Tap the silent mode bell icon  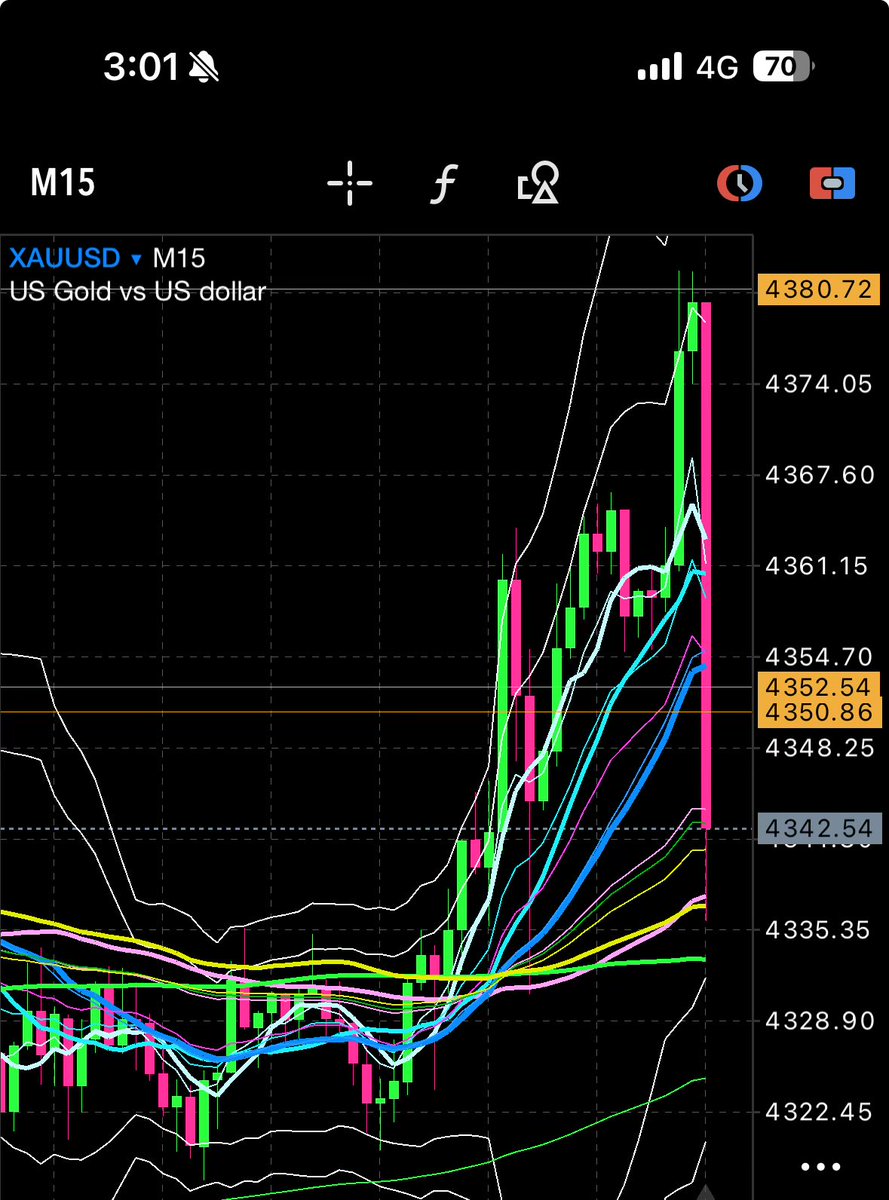click(203, 68)
